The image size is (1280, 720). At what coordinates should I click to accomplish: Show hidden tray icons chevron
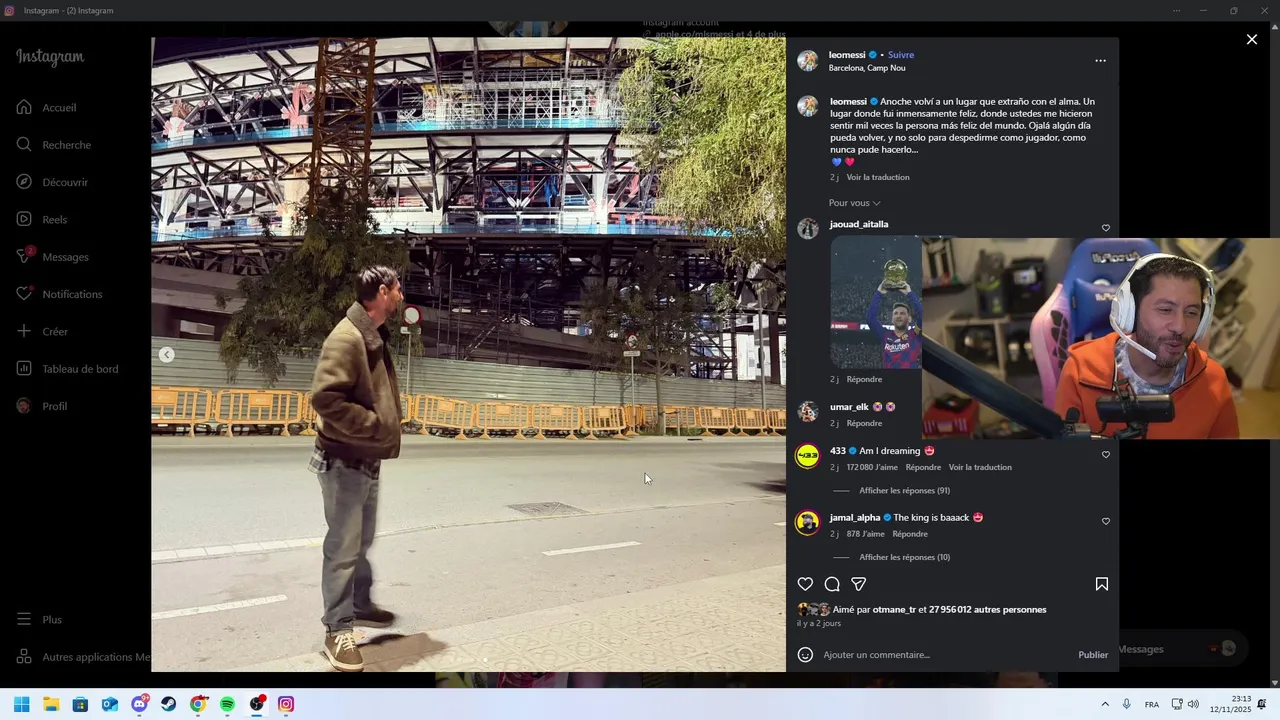[1105, 704]
